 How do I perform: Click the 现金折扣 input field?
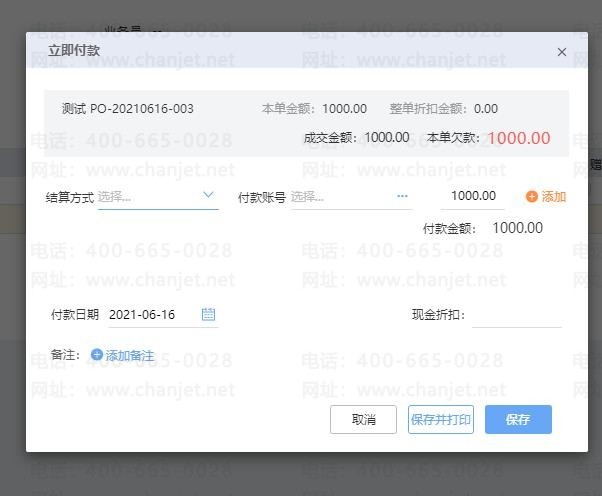(516, 315)
